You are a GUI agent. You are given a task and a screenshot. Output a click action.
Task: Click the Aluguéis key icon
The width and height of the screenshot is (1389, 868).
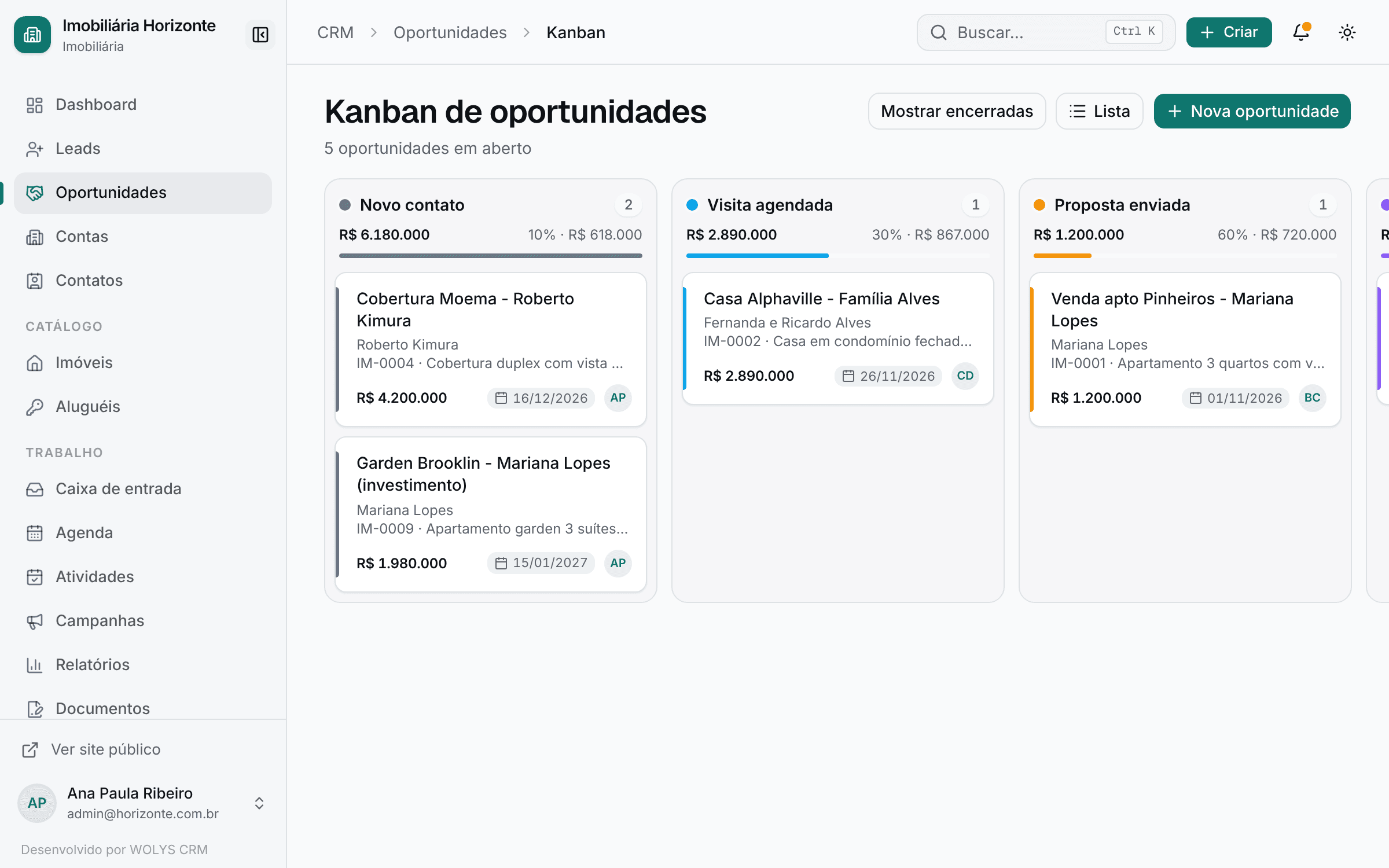point(35,407)
